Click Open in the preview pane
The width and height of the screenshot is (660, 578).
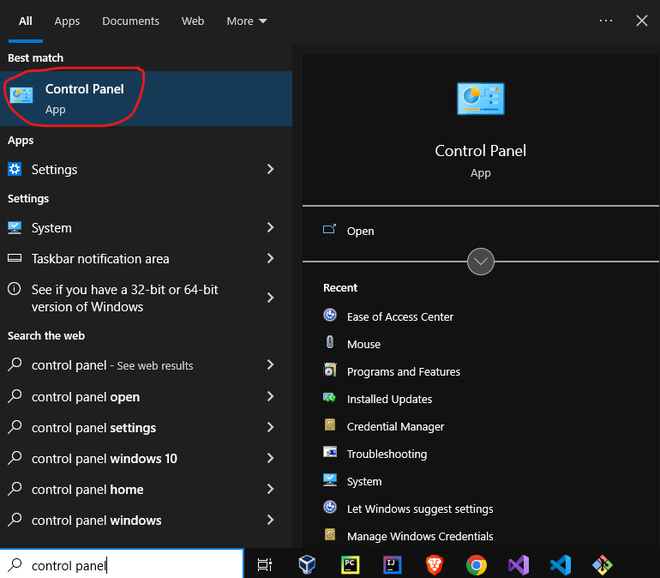click(x=360, y=231)
